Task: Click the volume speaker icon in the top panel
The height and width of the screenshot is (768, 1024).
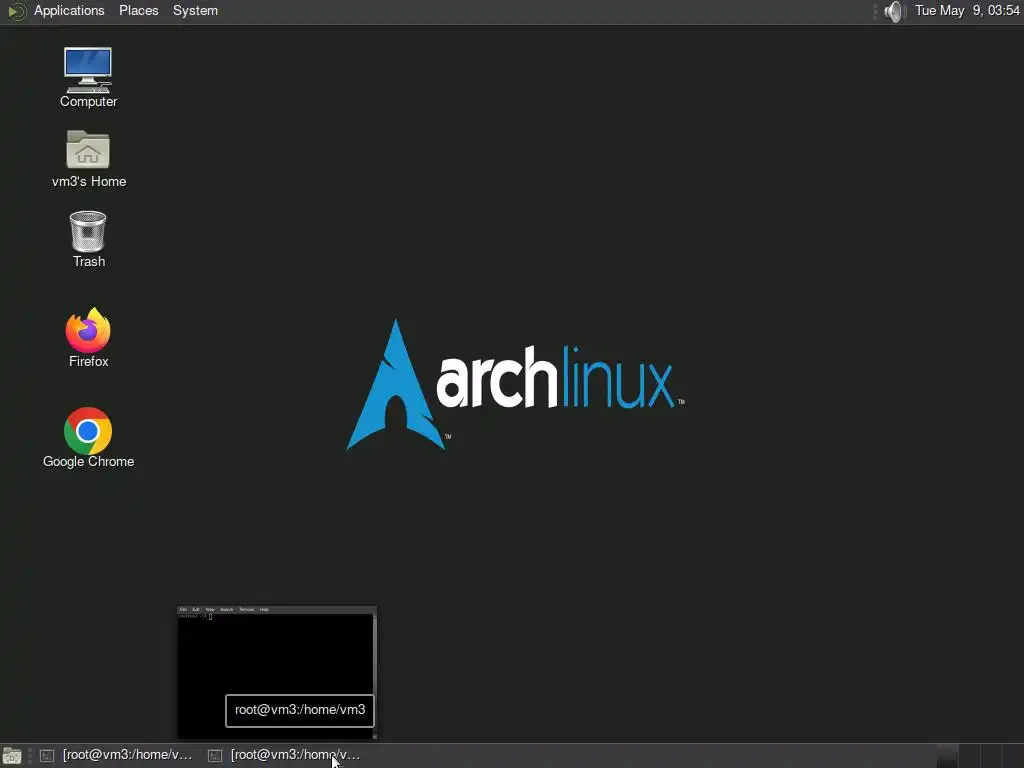Action: click(x=893, y=11)
